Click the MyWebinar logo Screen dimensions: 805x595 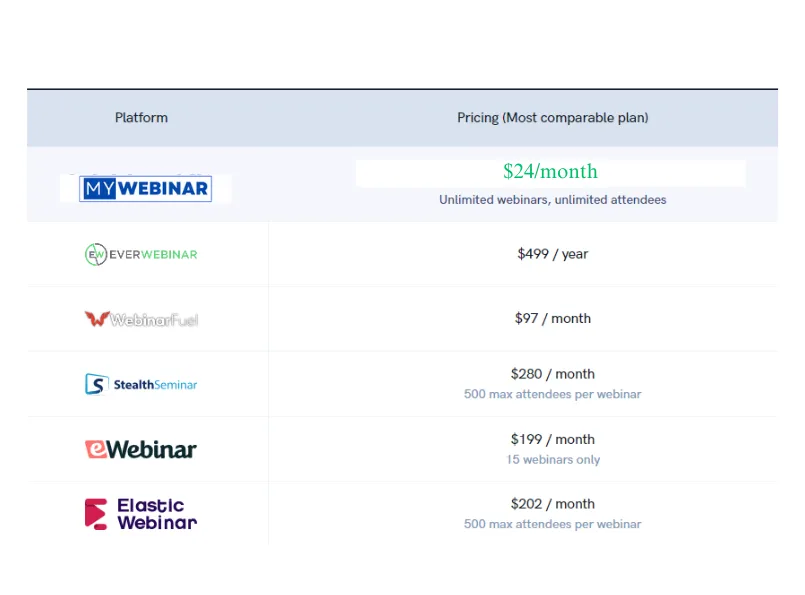[145, 188]
